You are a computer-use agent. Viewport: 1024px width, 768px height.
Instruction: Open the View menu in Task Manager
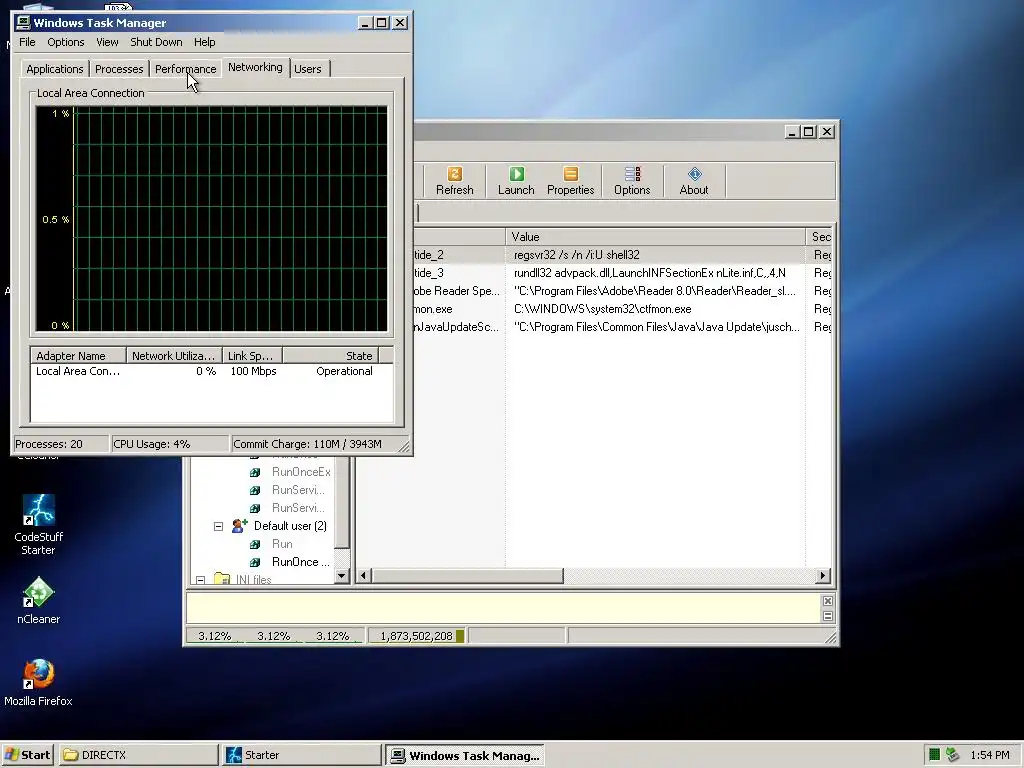tap(107, 42)
